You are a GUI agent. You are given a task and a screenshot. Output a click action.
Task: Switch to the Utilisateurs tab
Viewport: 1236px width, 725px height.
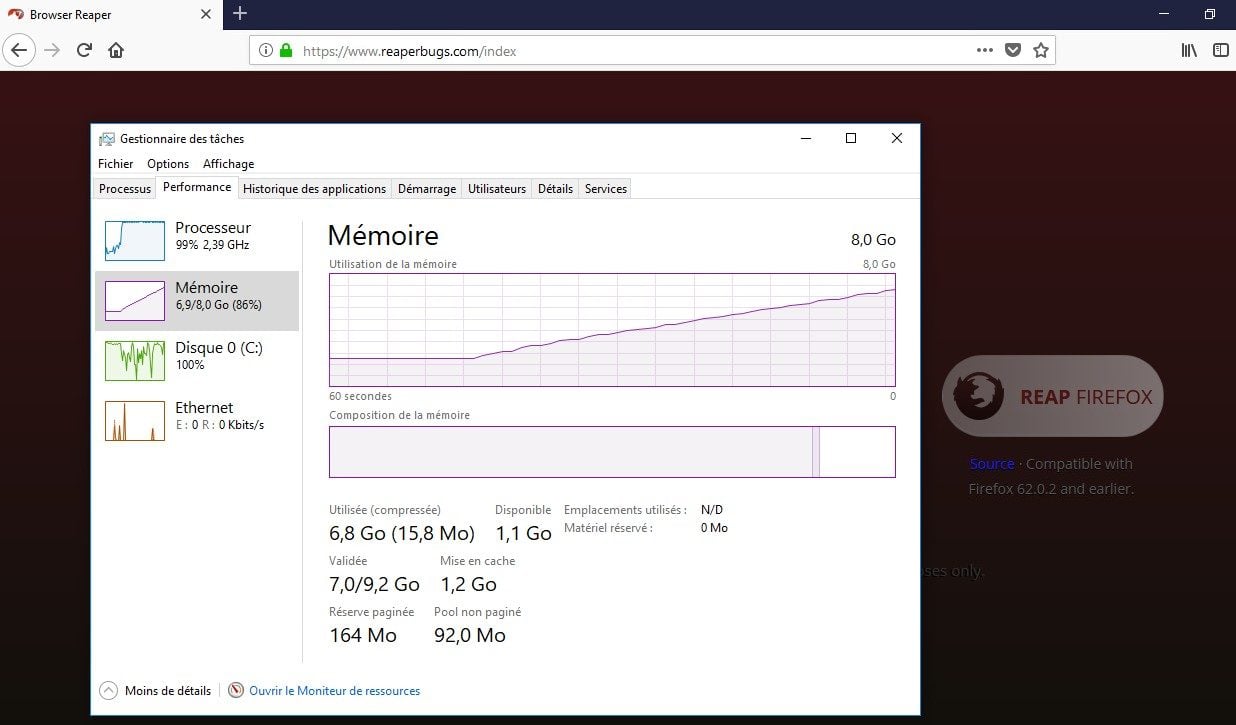tap(497, 189)
